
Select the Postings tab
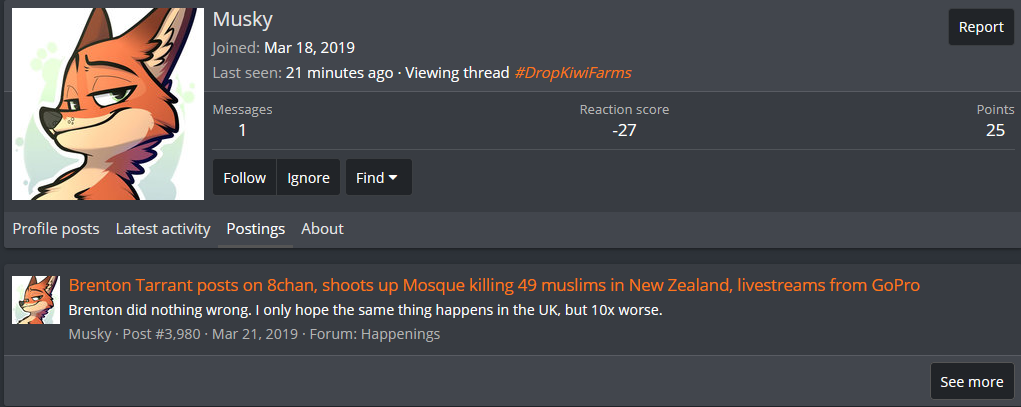tap(256, 229)
